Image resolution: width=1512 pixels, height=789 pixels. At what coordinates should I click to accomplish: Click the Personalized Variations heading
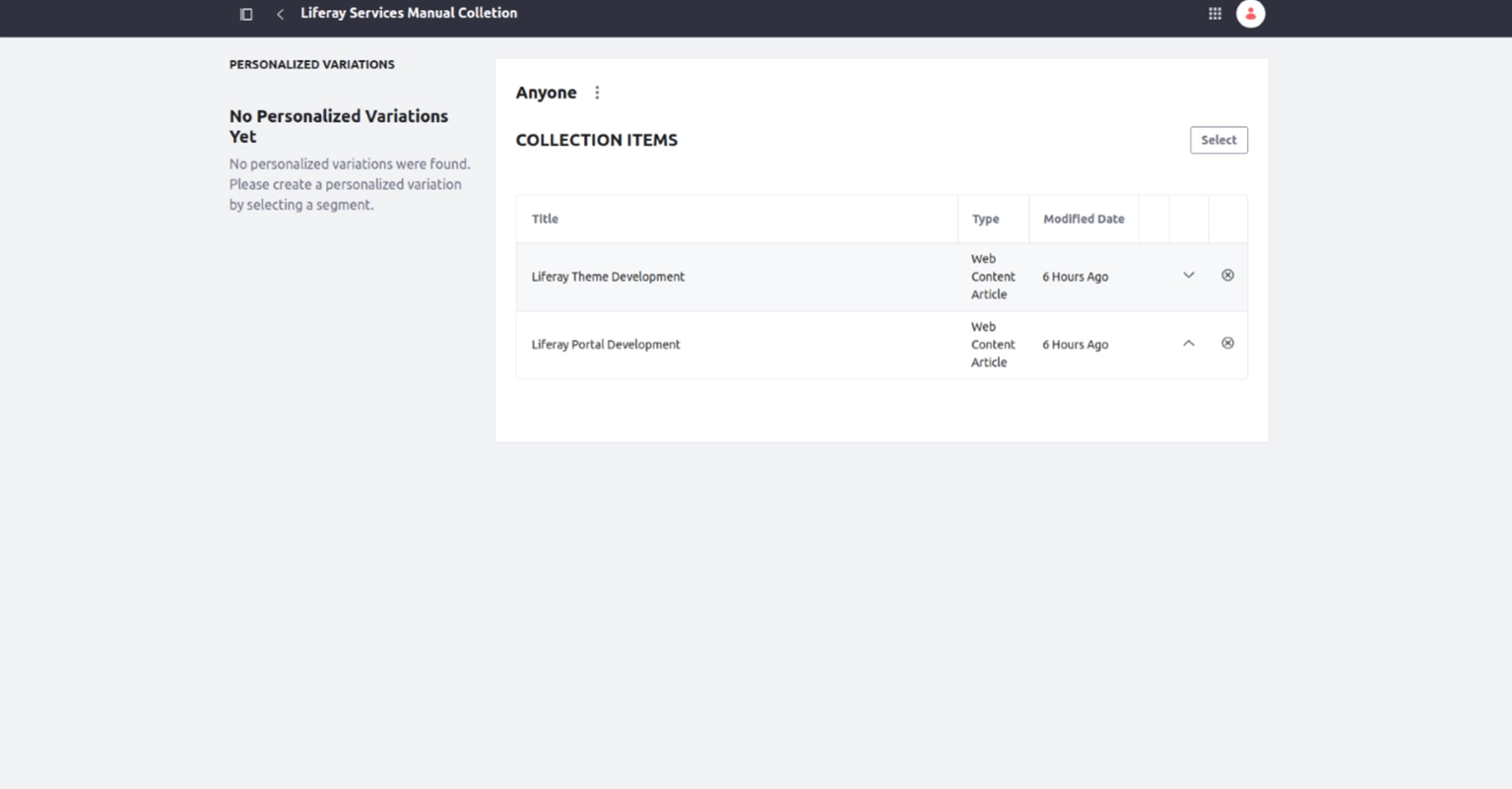click(312, 64)
